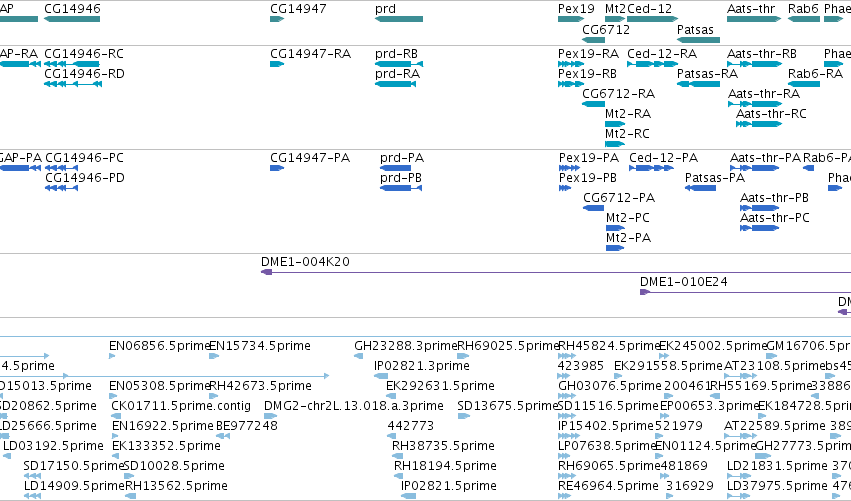The width and height of the screenshot is (851, 501).
Task: Select the Ced-12-PA protein
Action: click(651, 168)
